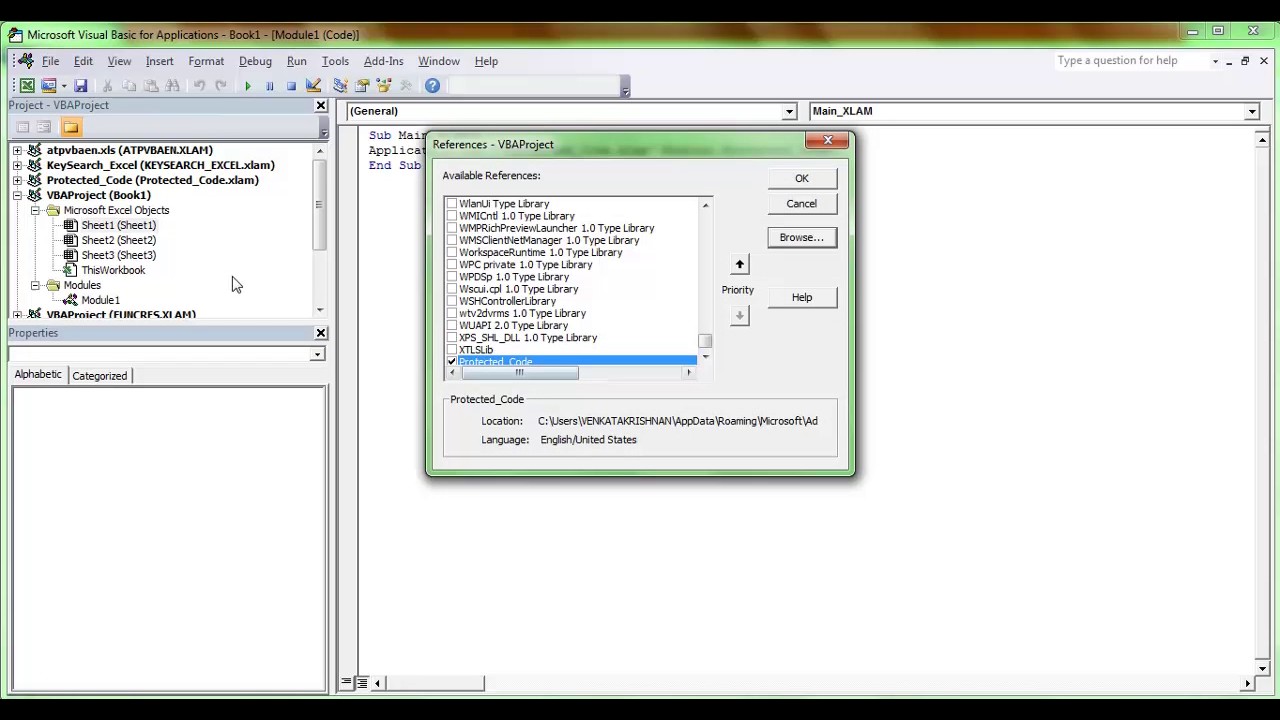Image resolution: width=1280 pixels, height=720 pixels.
Task: Click the references list horizontal scrollbar thumb
Action: pos(519,373)
